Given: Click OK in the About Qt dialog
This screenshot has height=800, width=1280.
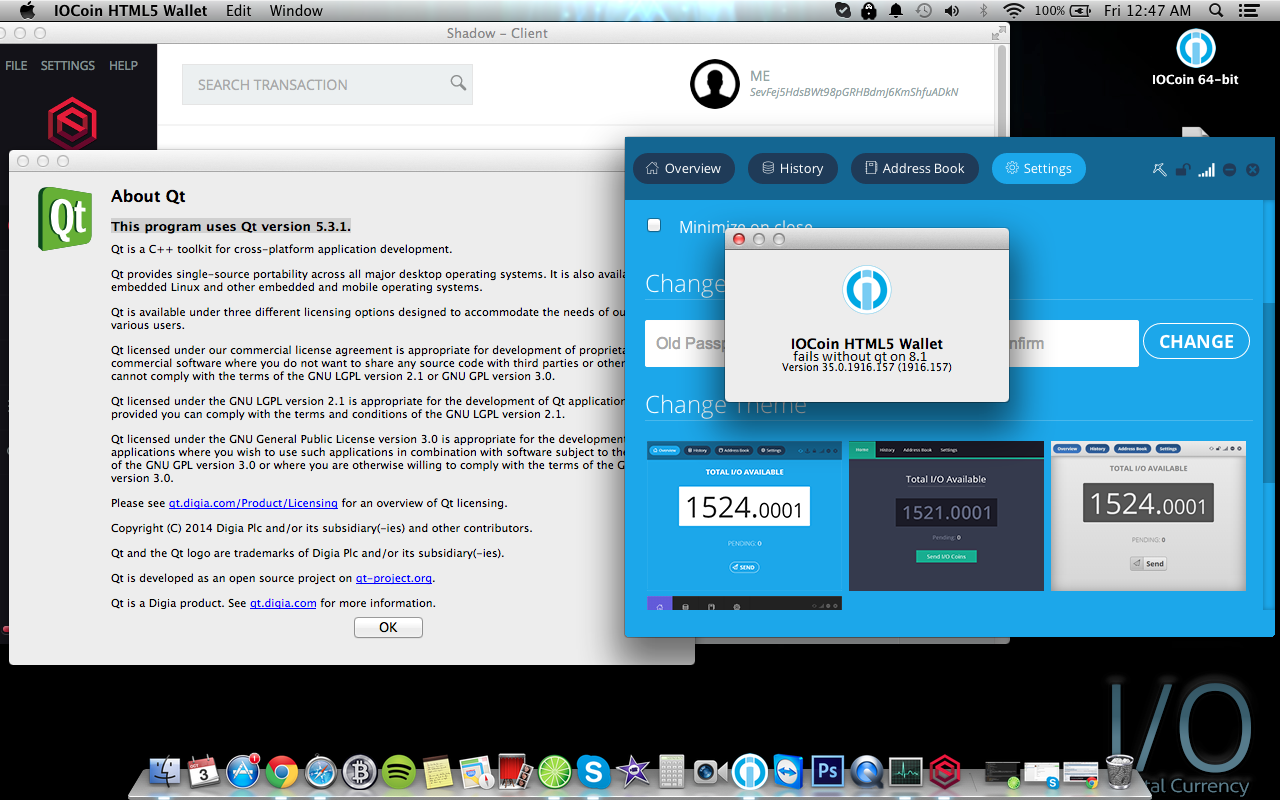Looking at the screenshot, I should tap(388, 627).
